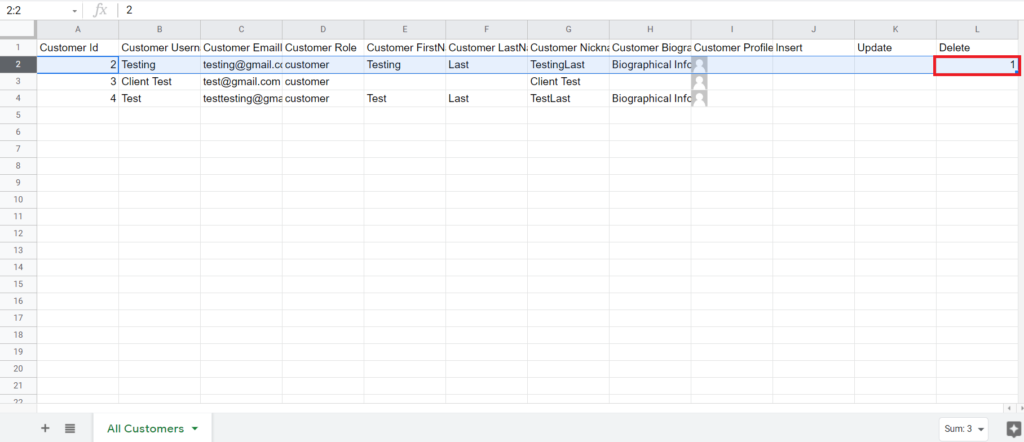
Task: Select column C header
Action: [241, 29]
